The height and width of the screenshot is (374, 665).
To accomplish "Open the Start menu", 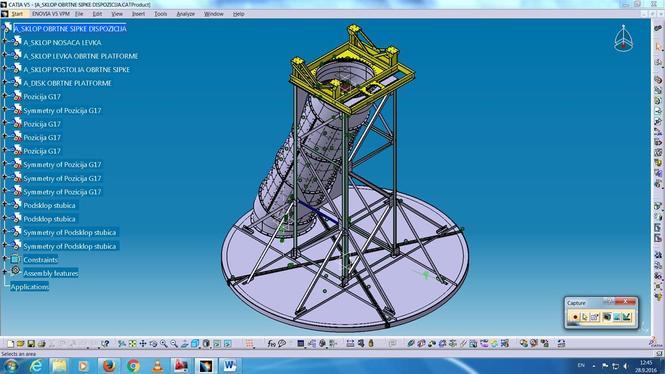I will point(17,14).
